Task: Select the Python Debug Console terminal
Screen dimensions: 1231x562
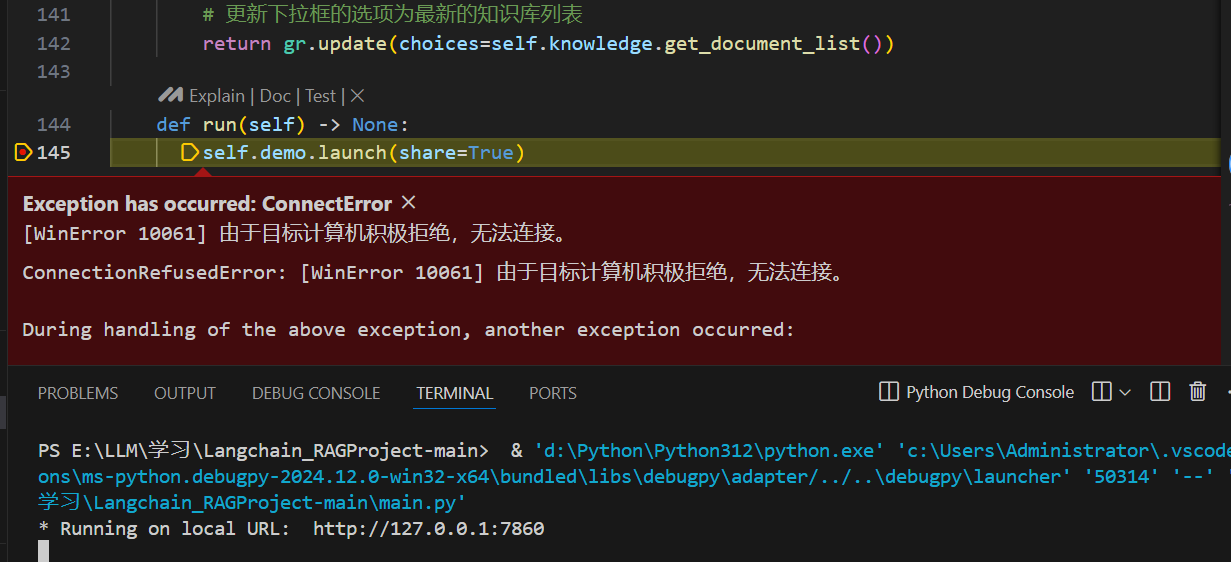Action: (x=976, y=392)
